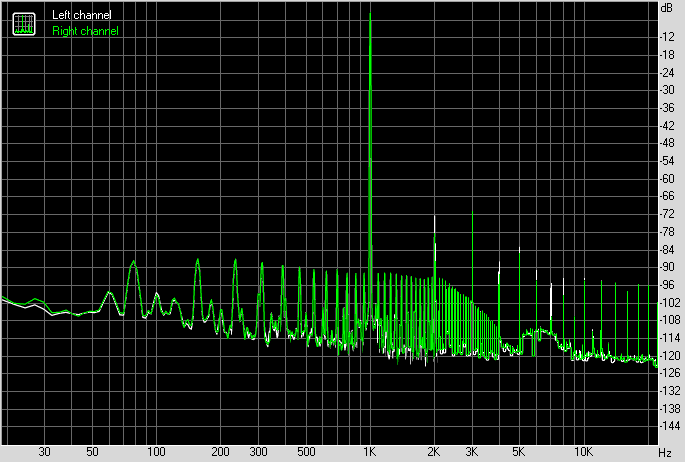Click the '-60' dB scale label

(x=667, y=179)
